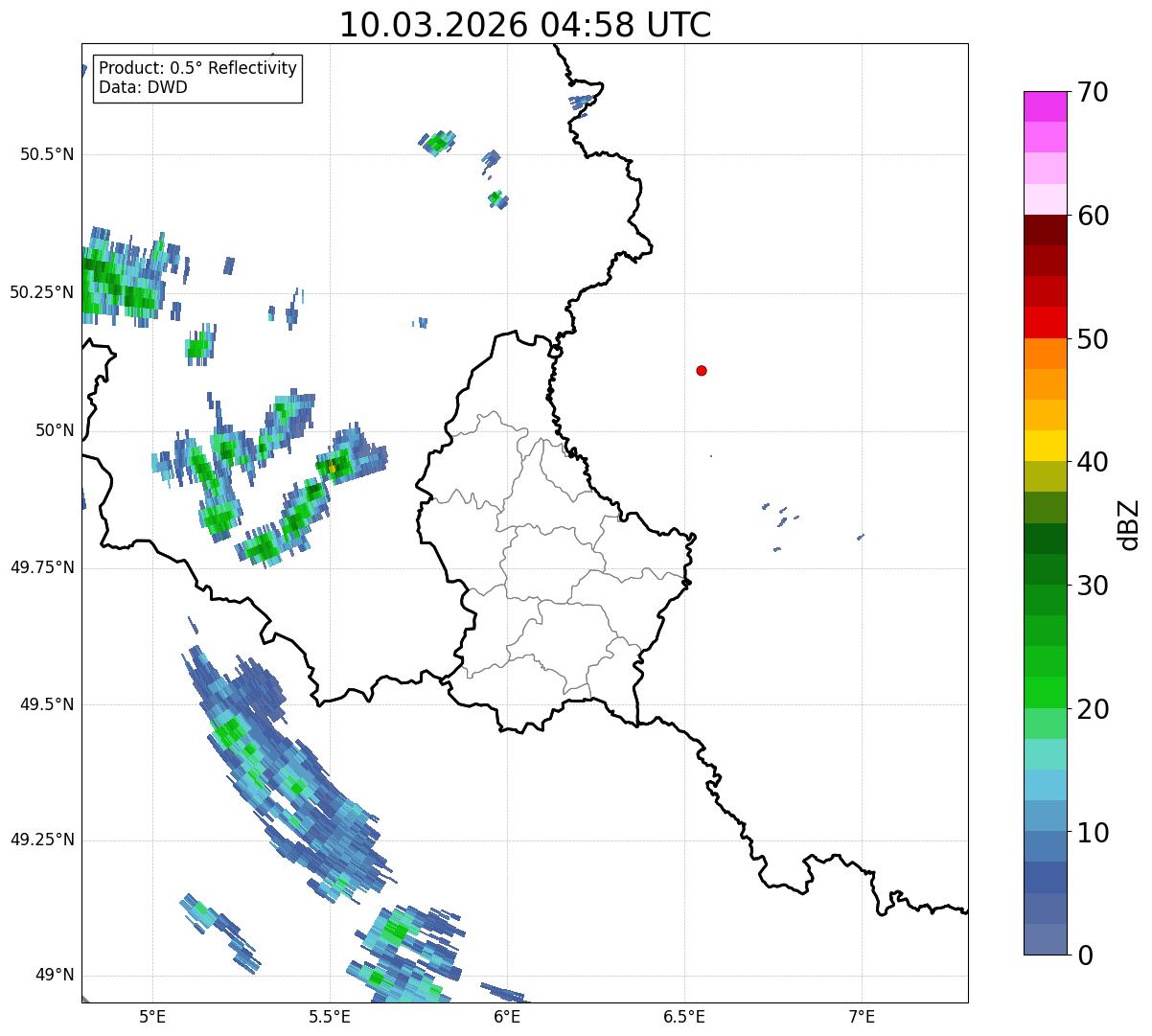
Task: Click the orange colorbar segment below 50
Action: [1046, 354]
